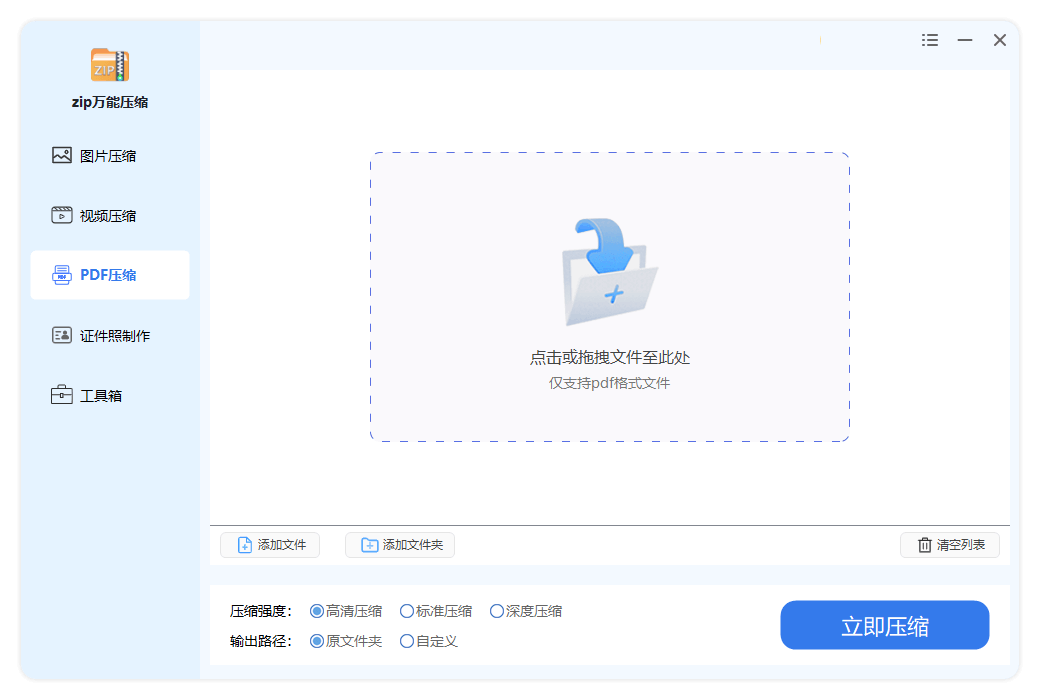Click the 压缩强度 label
This screenshot has height=700, width=1040.
coord(261,611)
